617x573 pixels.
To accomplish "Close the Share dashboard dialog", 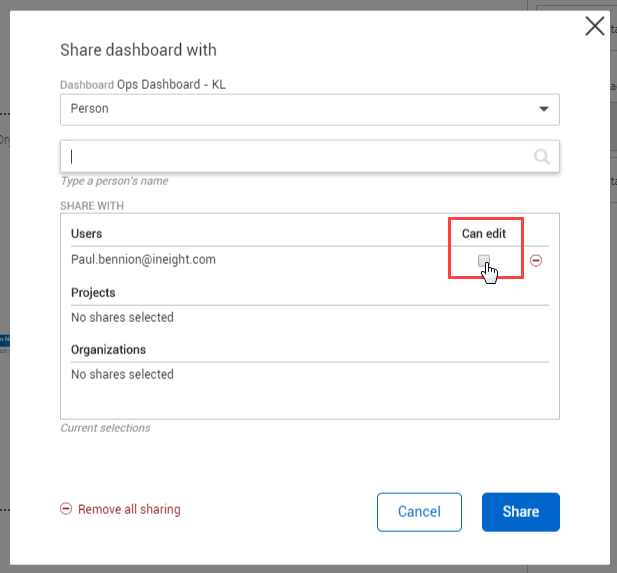I will pyautogui.click(x=595, y=26).
